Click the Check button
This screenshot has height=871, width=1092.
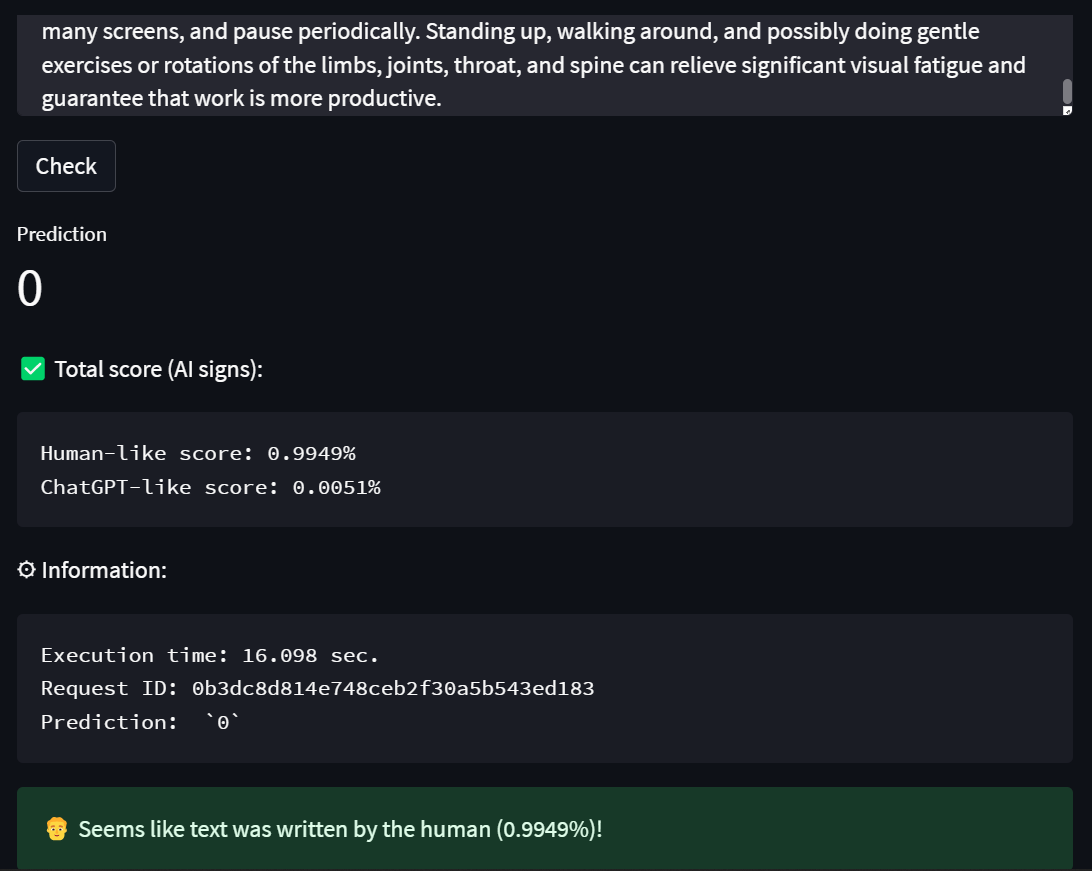[66, 166]
